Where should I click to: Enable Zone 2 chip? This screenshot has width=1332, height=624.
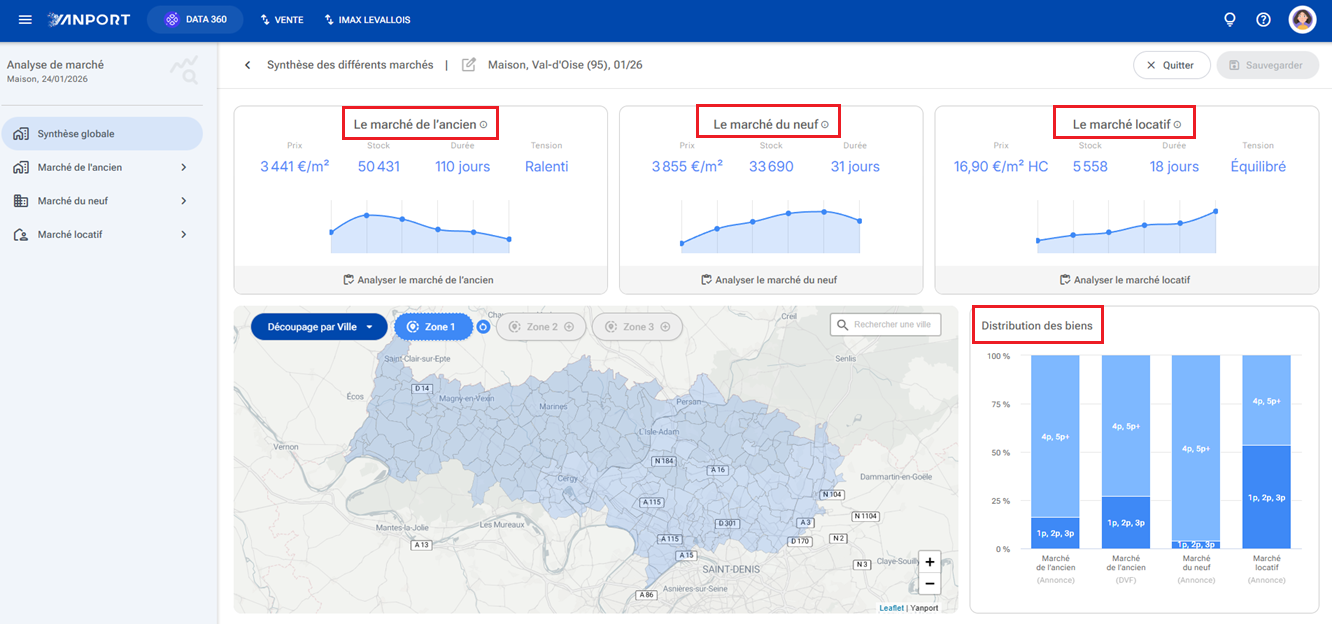tap(541, 327)
